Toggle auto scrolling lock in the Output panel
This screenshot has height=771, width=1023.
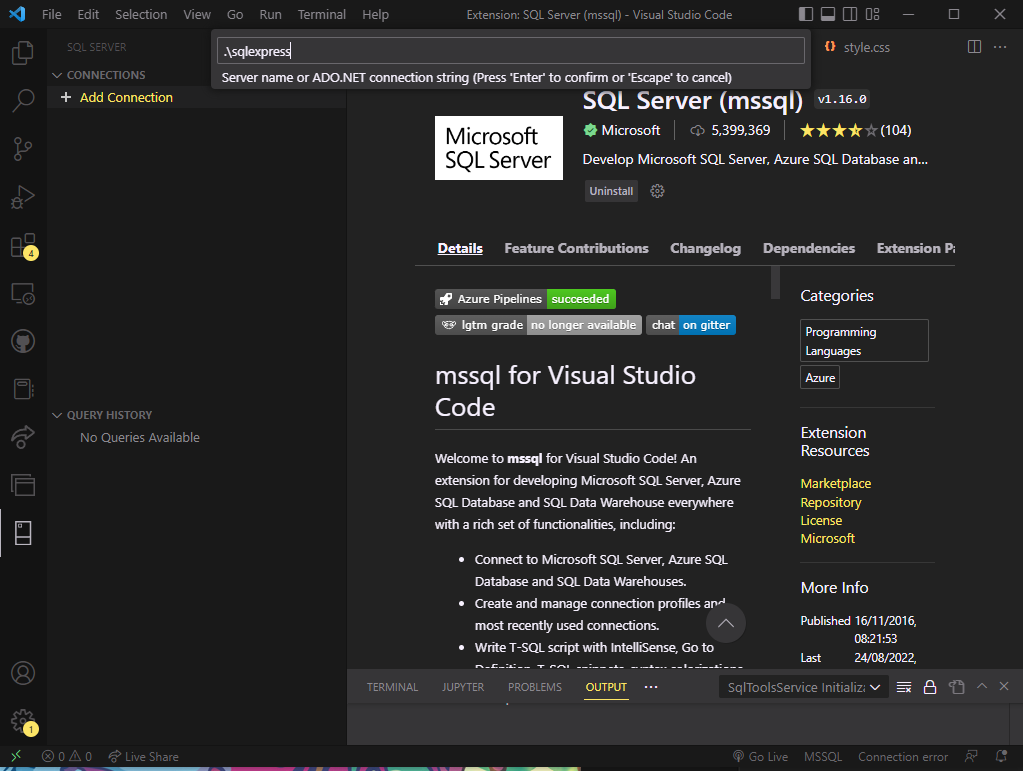pyautogui.click(x=929, y=687)
